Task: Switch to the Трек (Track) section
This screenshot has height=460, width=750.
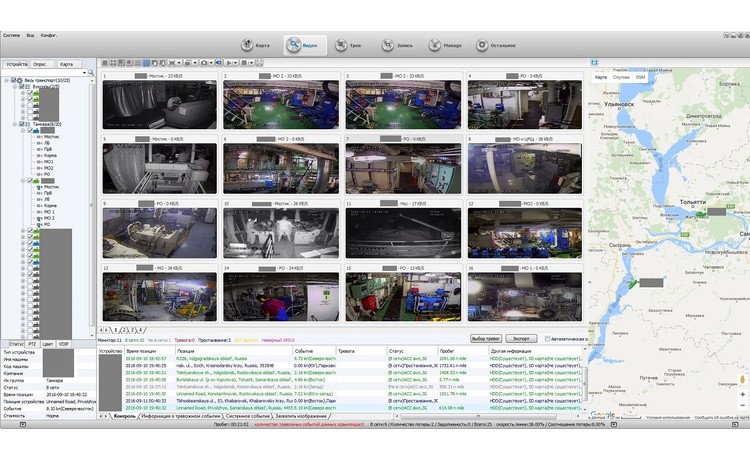Action: (347, 45)
